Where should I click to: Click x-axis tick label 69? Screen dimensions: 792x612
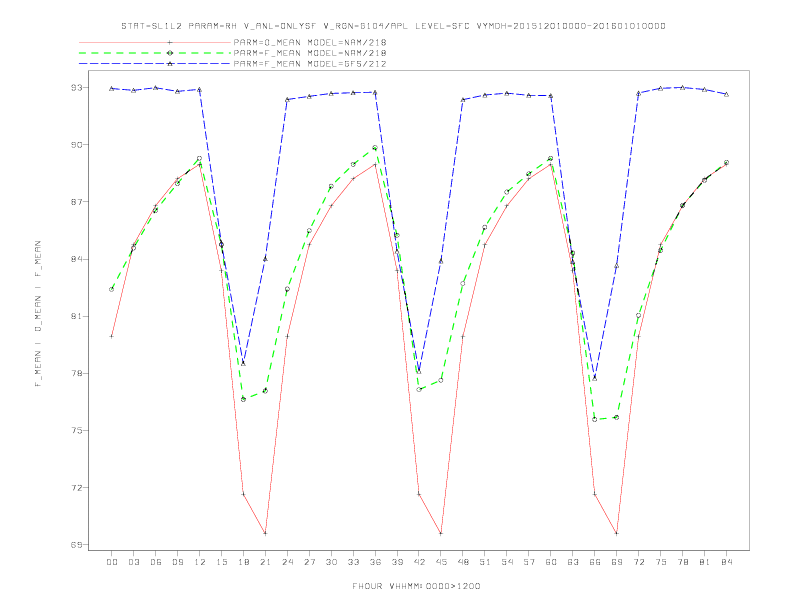point(617,562)
